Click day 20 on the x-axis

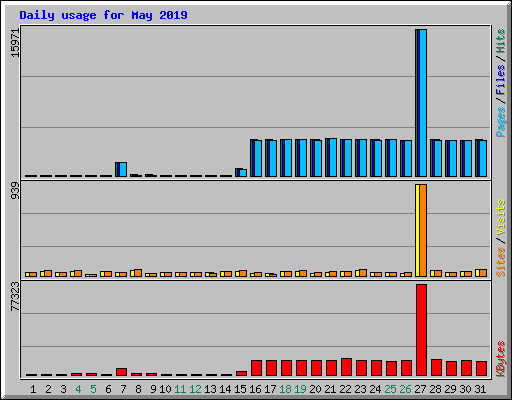[315, 389]
